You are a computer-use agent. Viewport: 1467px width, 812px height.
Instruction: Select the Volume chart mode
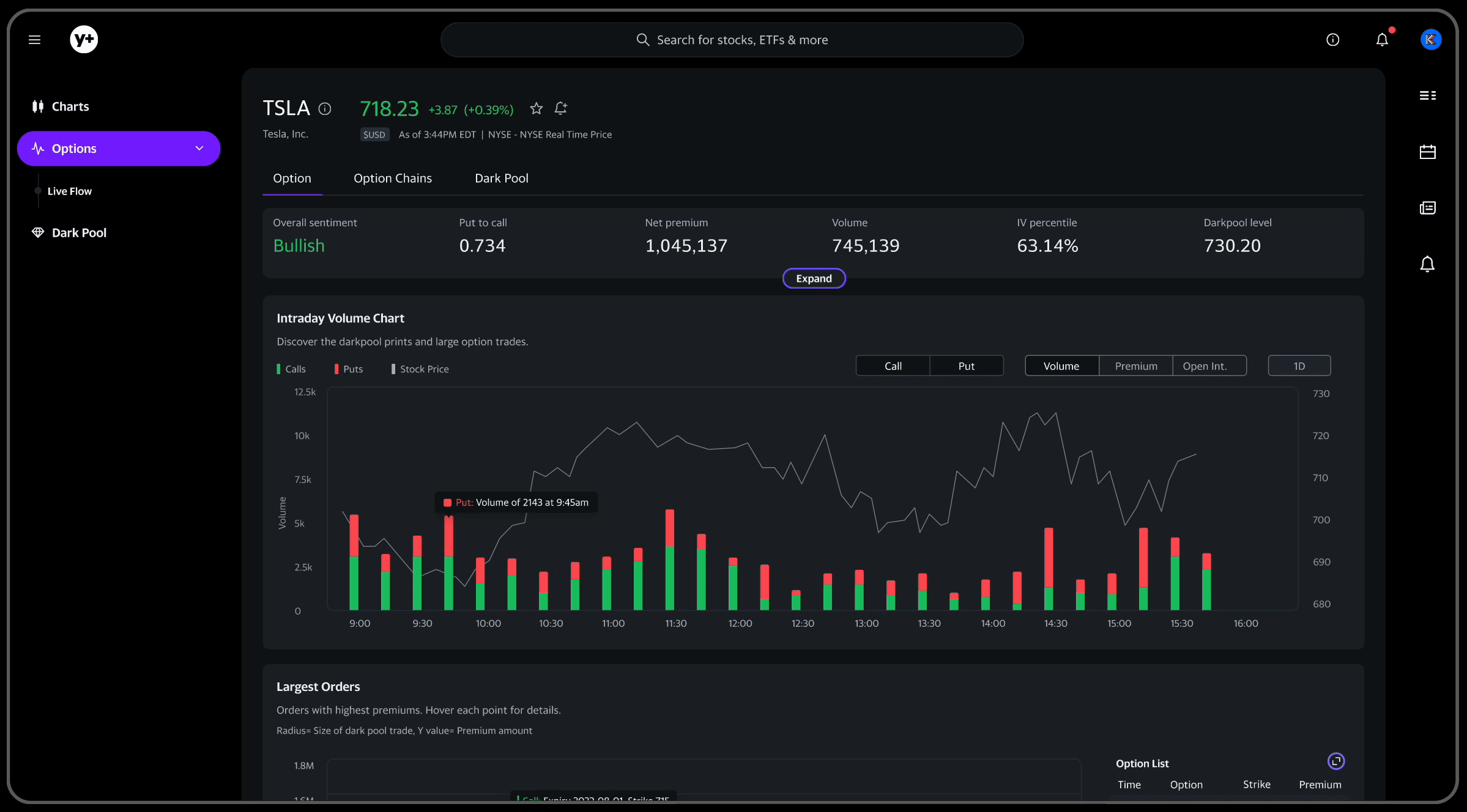pos(1061,366)
